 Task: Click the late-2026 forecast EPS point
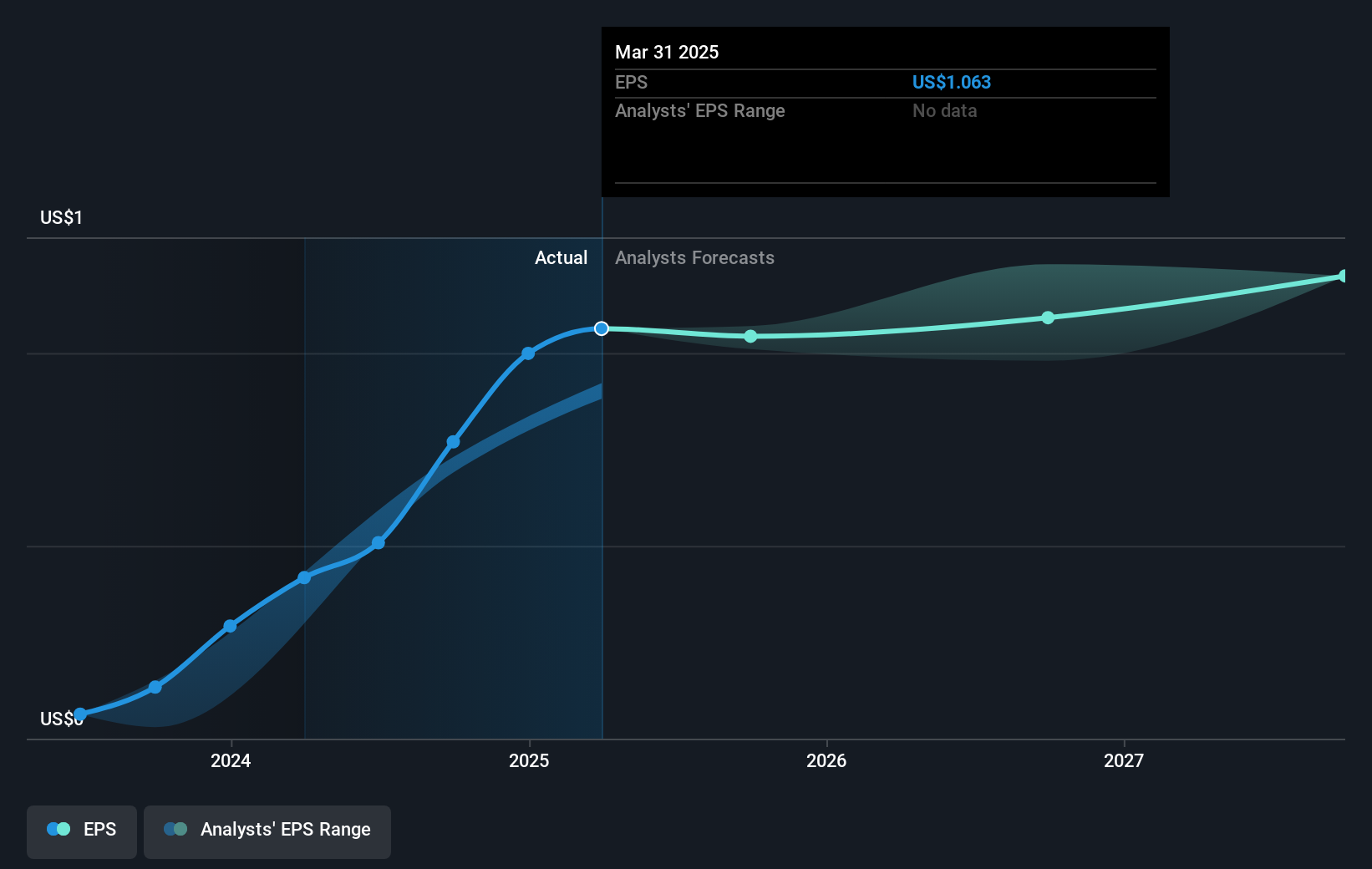1048,318
